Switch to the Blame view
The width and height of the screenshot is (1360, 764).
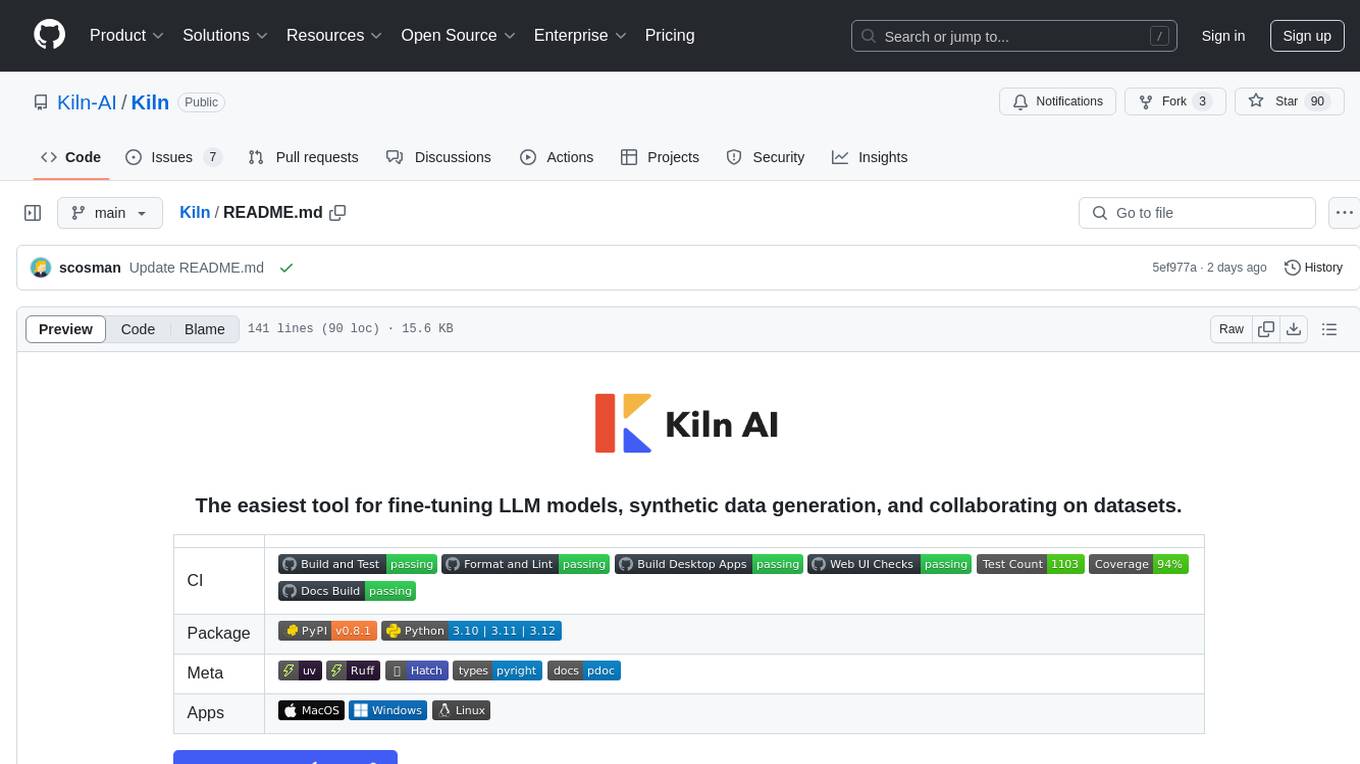point(205,329)
